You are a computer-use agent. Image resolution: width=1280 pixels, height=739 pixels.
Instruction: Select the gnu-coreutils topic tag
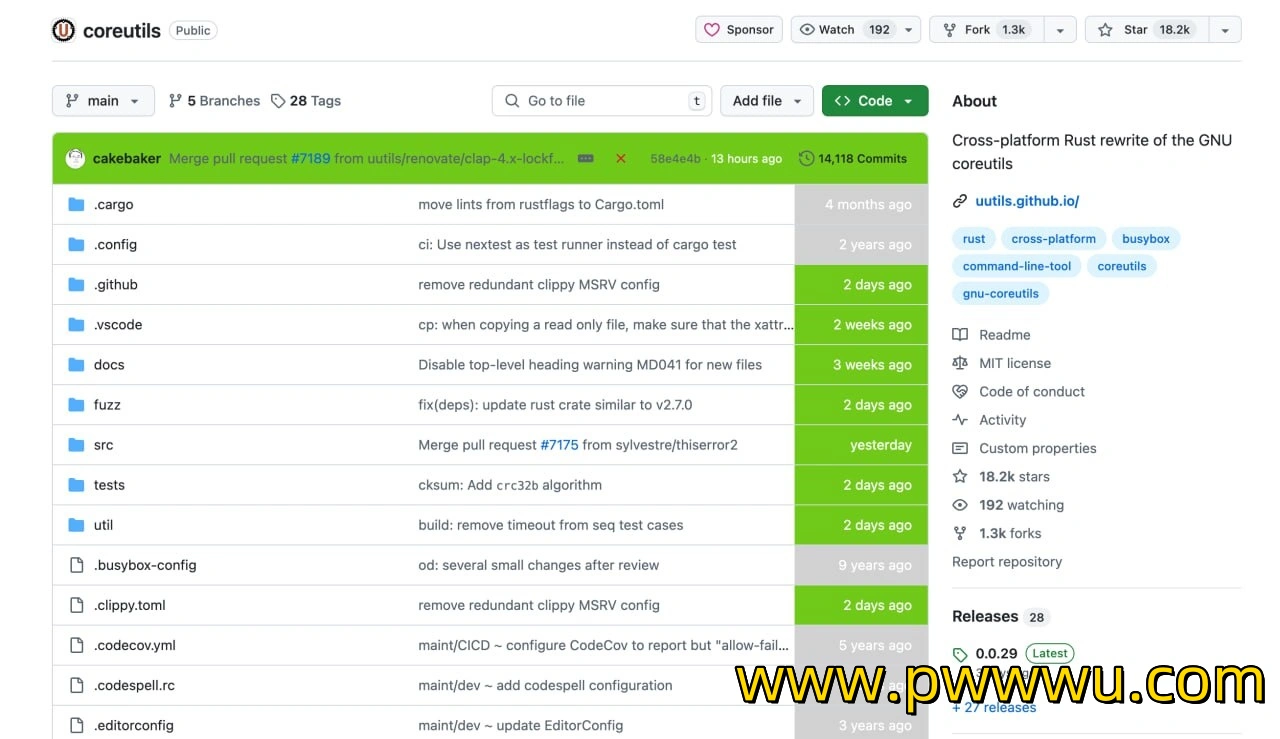click(x=1001, y=293)
